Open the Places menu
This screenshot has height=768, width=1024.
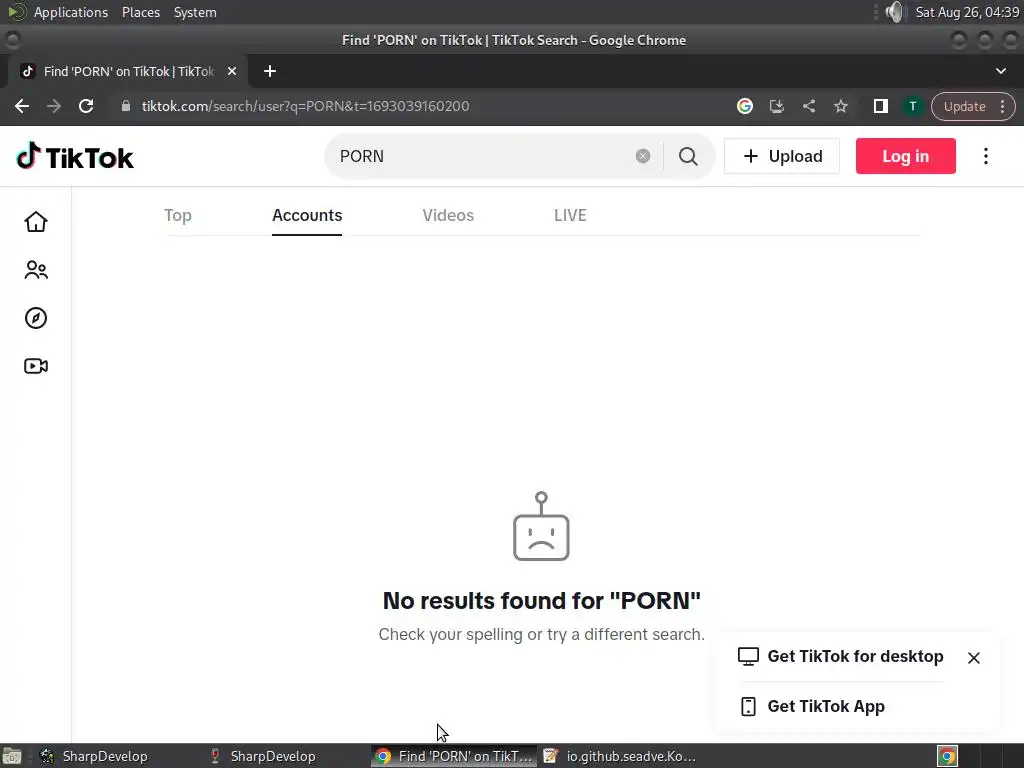click(140, 12)
